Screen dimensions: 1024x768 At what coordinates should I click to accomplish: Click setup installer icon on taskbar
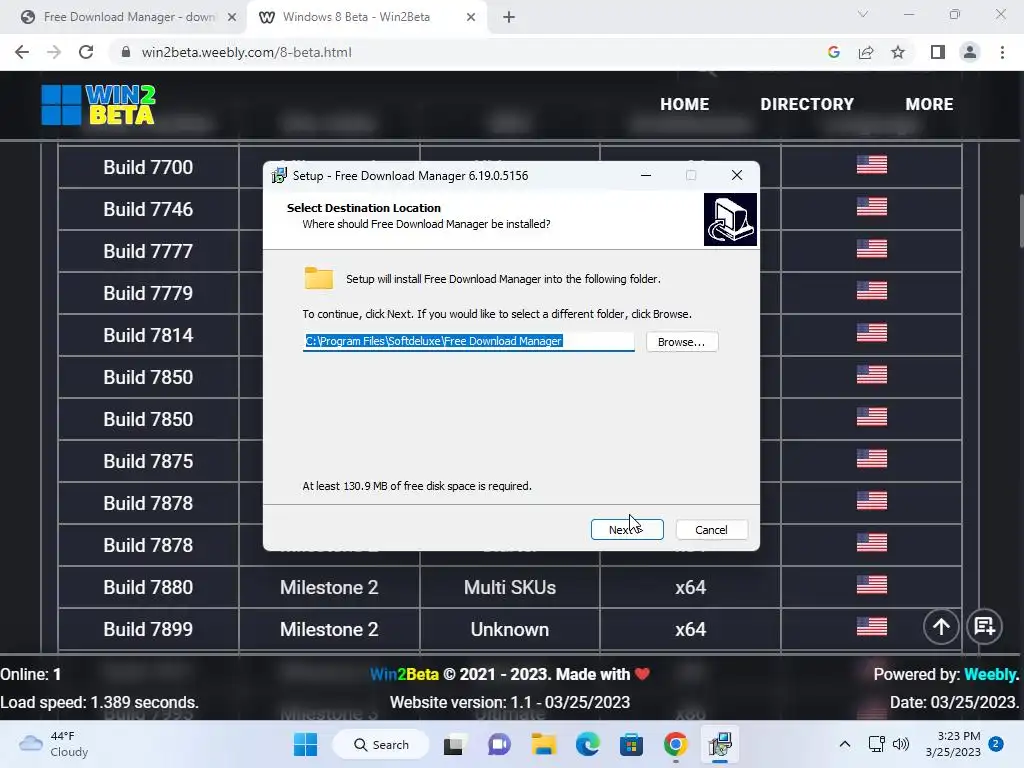pos(720,744)
